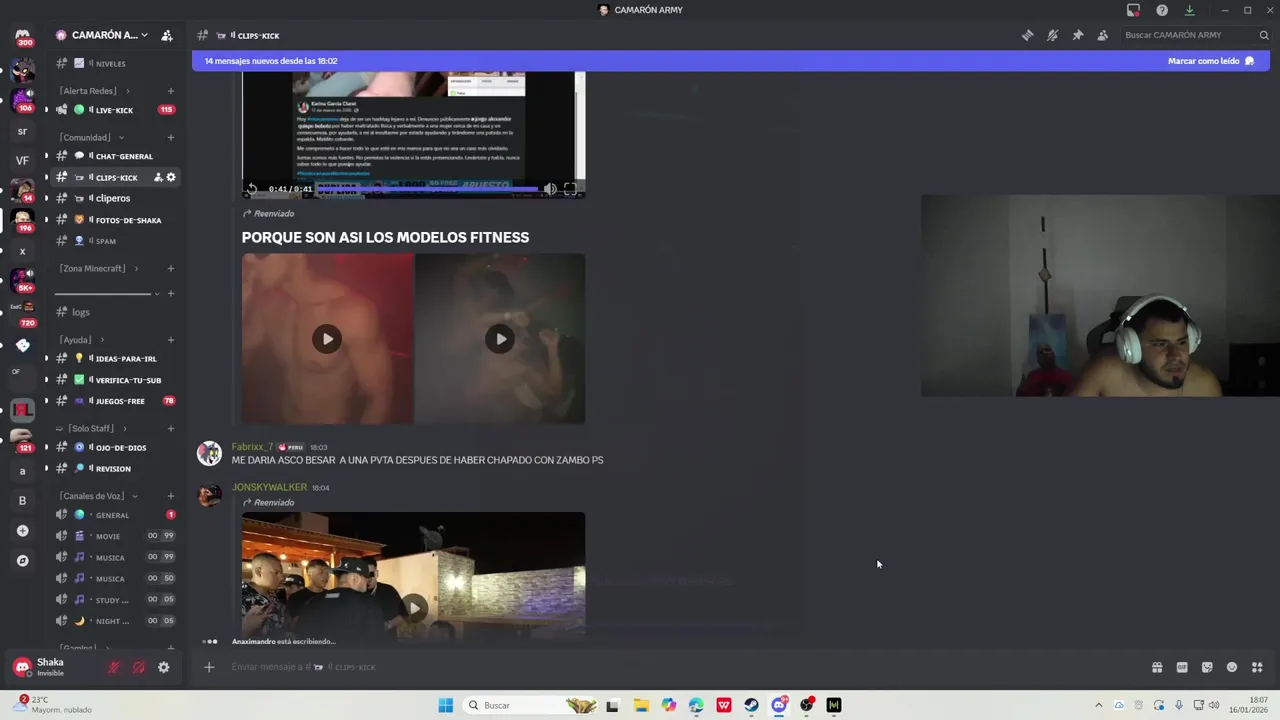Click the plus attach button in the message bar
The height and width of the screenshot is (720, 1280).
click(x=209, y=667)
